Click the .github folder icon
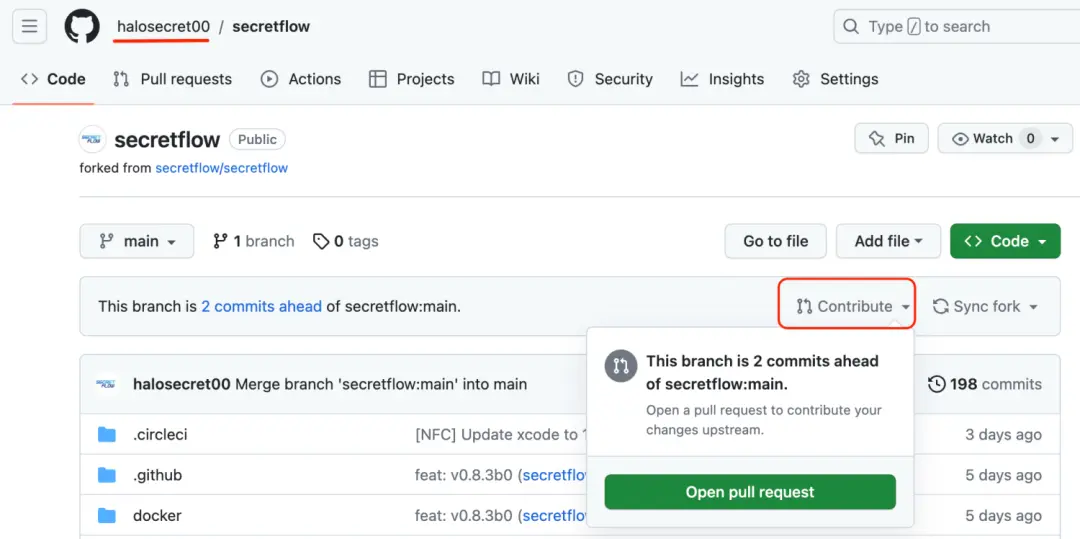 (x=107, y=475)
